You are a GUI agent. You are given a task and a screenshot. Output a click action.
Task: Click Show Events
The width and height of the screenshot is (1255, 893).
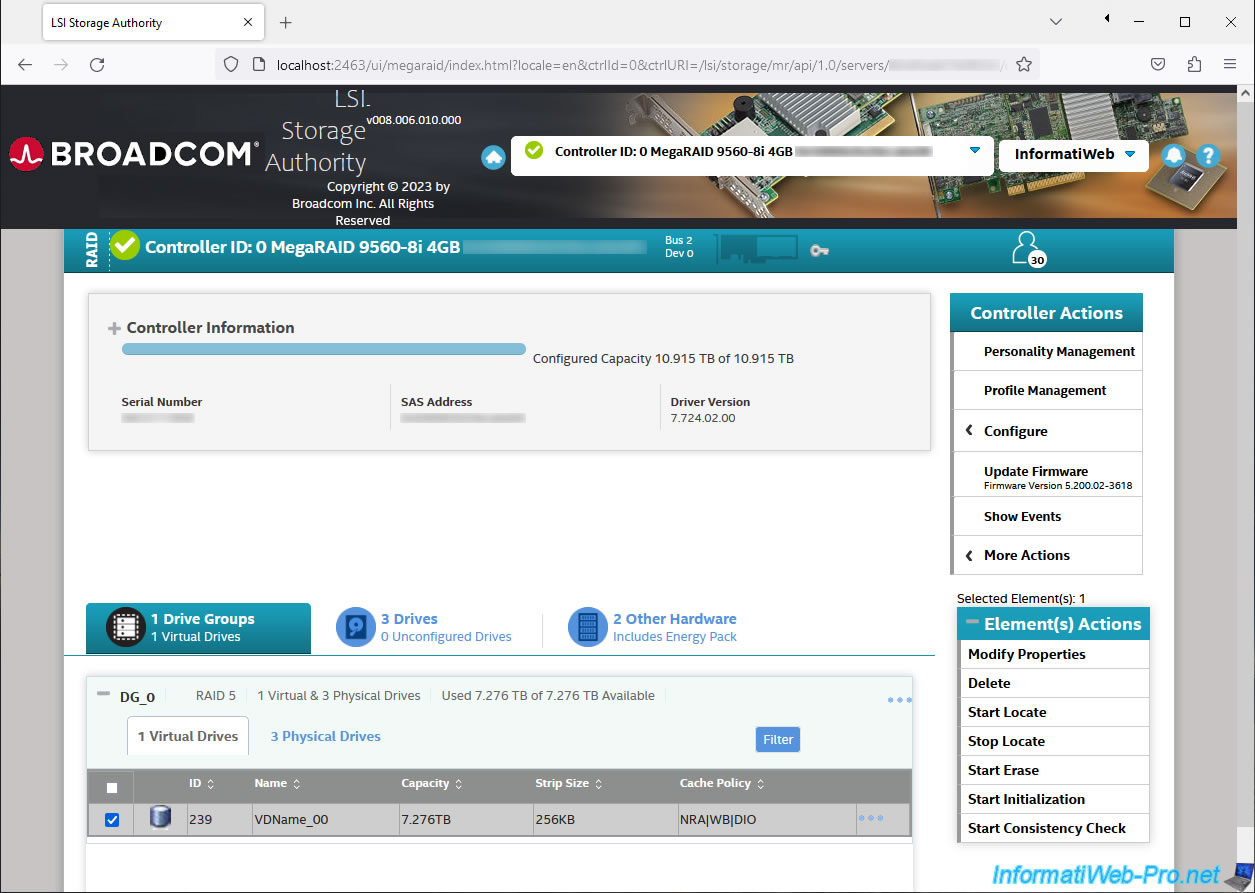[x=1048, y=516]
